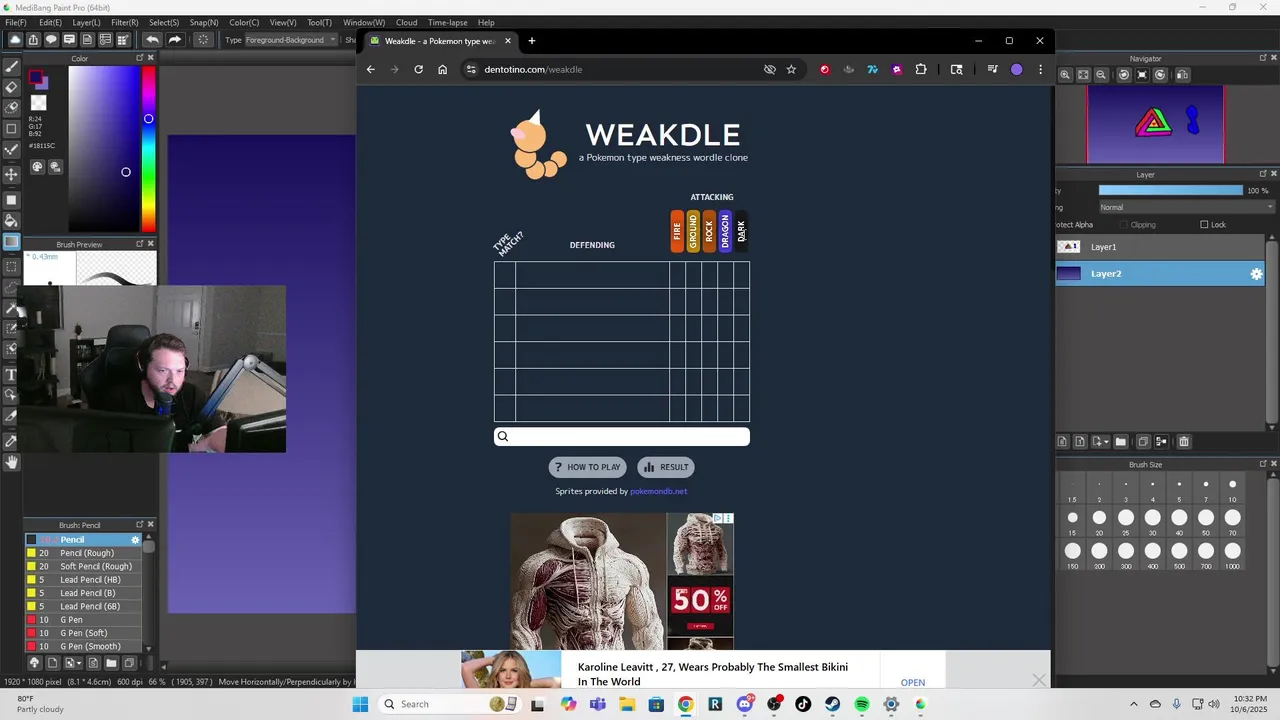Create new folder in Layer panel
The height and width of the screenshot is (720, 1280).
[1121, 442]
